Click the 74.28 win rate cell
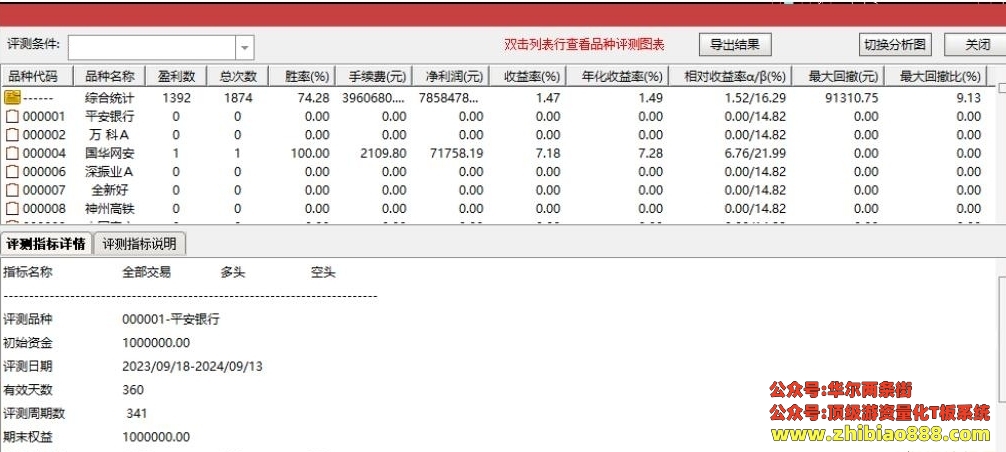The image size is (1006, 452). tap(315, 98)
